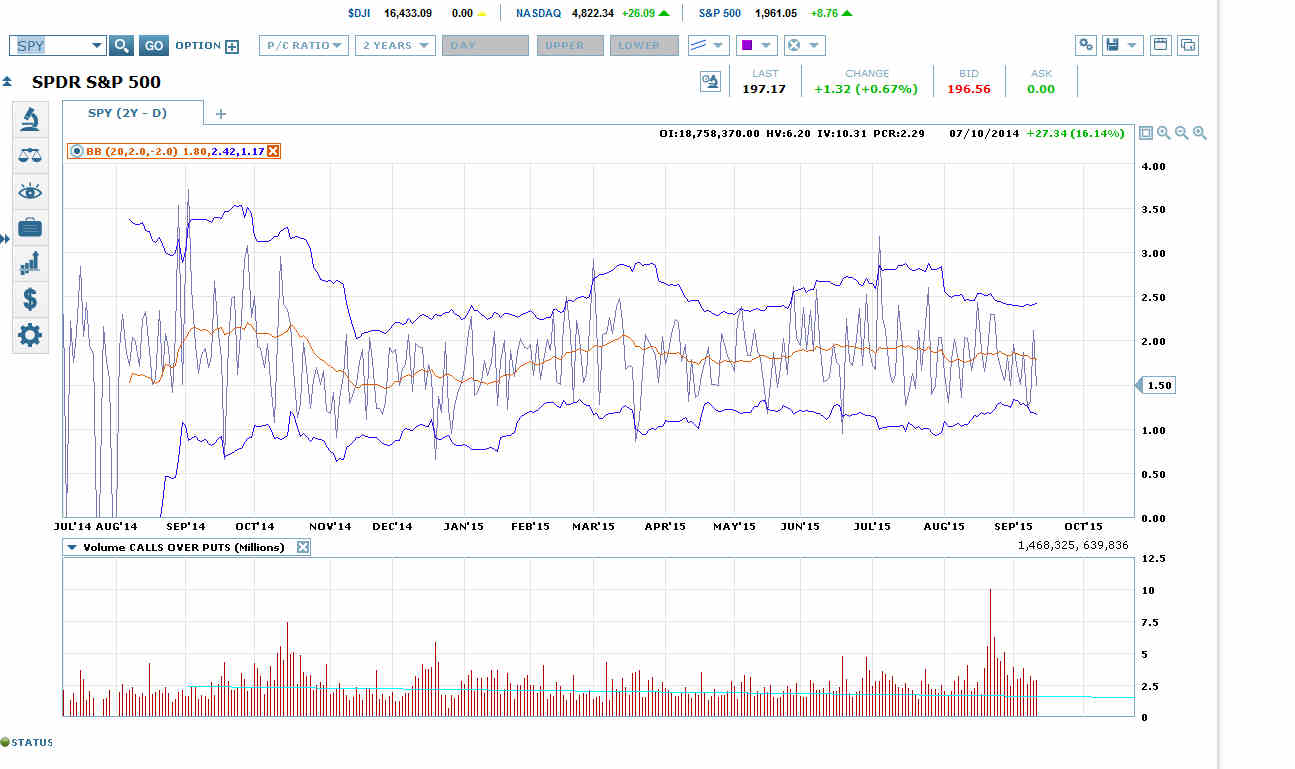Open the eye watchlist sidebar icon
Screen dimensions: 1295x769
30,191
